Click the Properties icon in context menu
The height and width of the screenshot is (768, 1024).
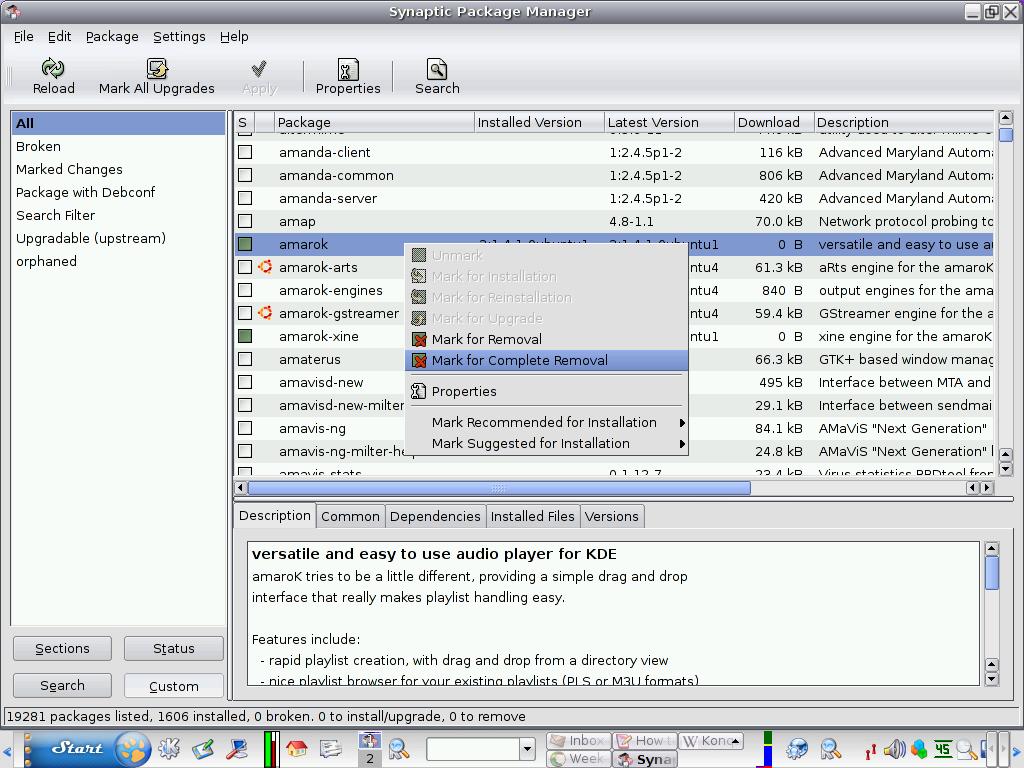point(418,391)
